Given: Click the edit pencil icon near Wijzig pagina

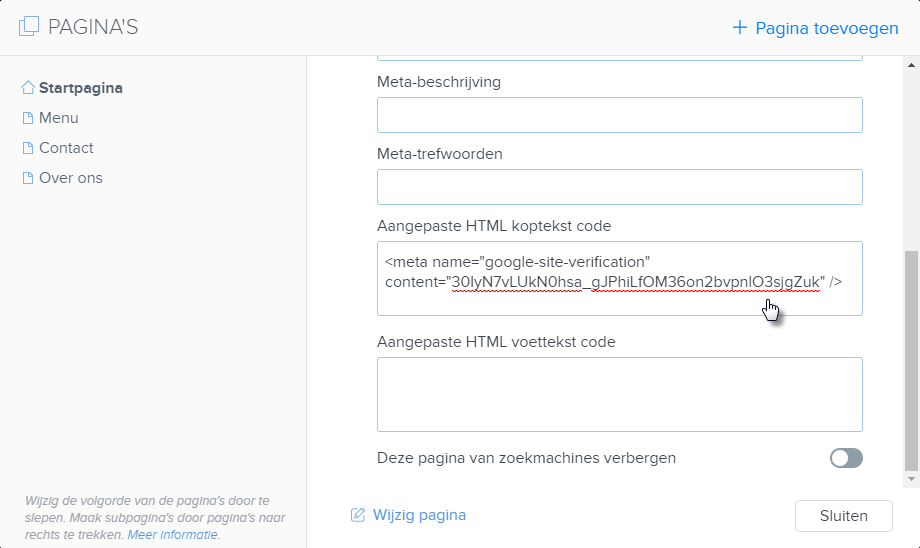Looking at the screenshot, I should pyautogui.click(x=358, y=515).
